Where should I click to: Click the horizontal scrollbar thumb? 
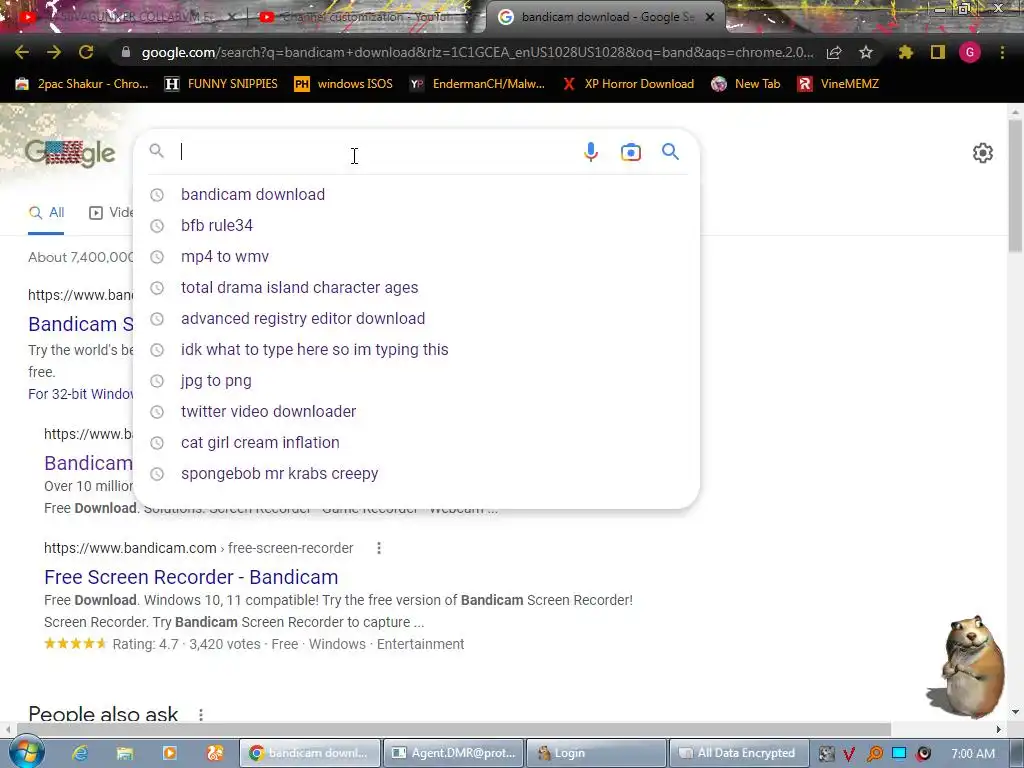(454, 729)
